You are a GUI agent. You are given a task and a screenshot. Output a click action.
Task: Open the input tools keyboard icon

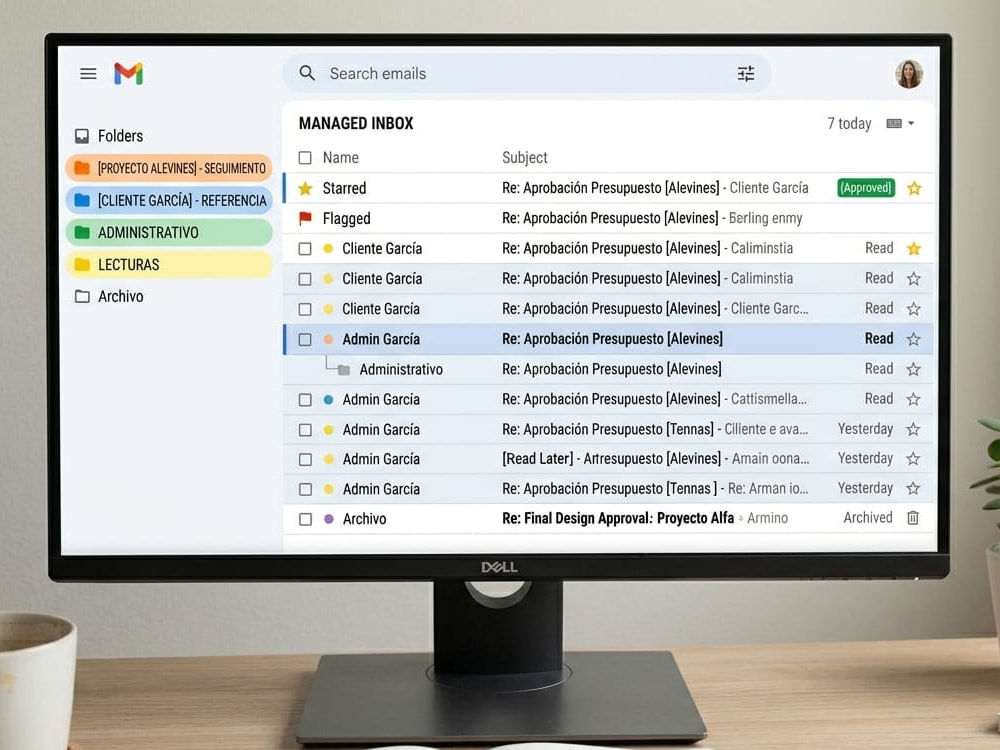(x=894, y=123)
